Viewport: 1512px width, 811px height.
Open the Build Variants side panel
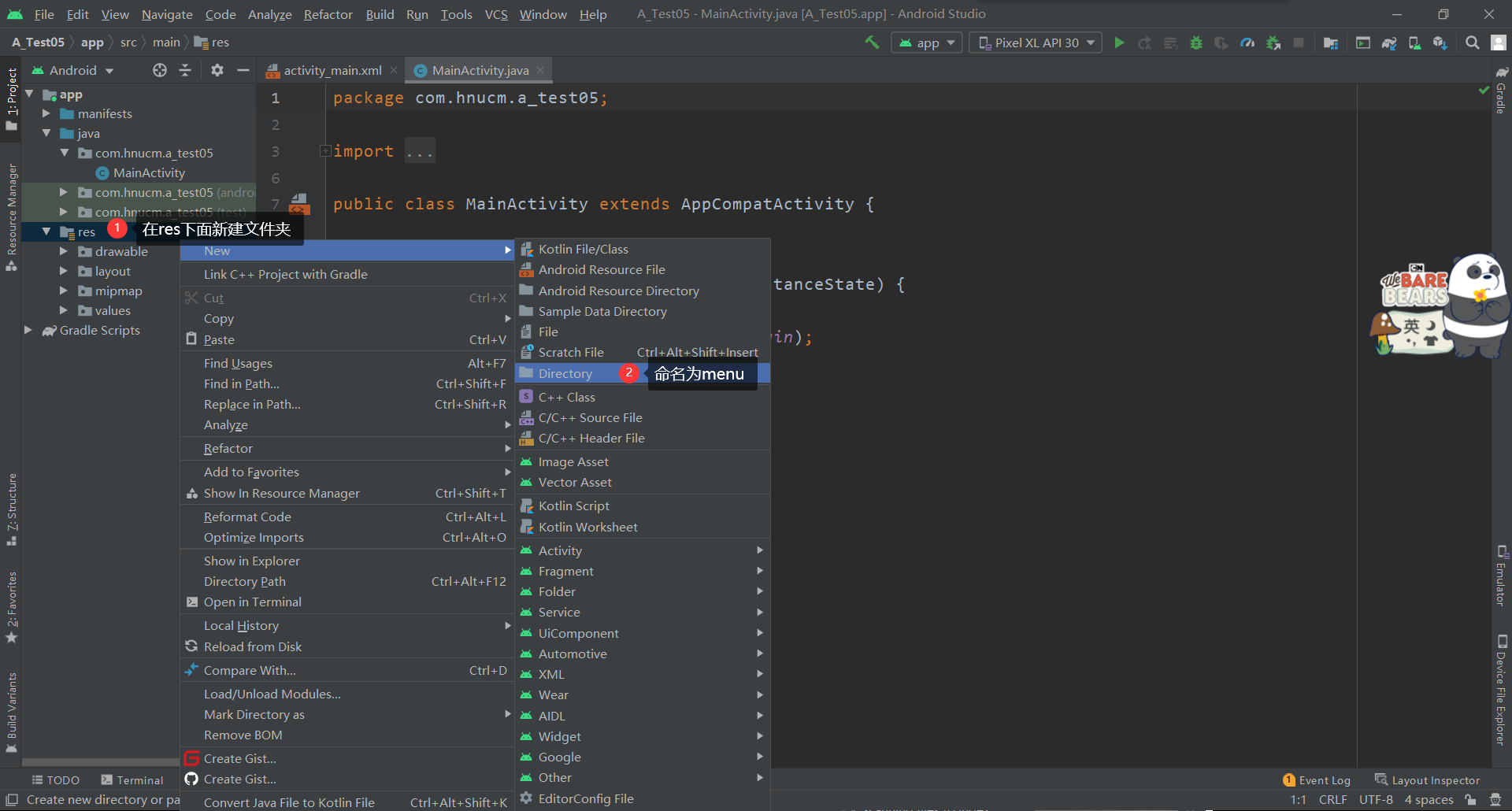pos(11,713)
